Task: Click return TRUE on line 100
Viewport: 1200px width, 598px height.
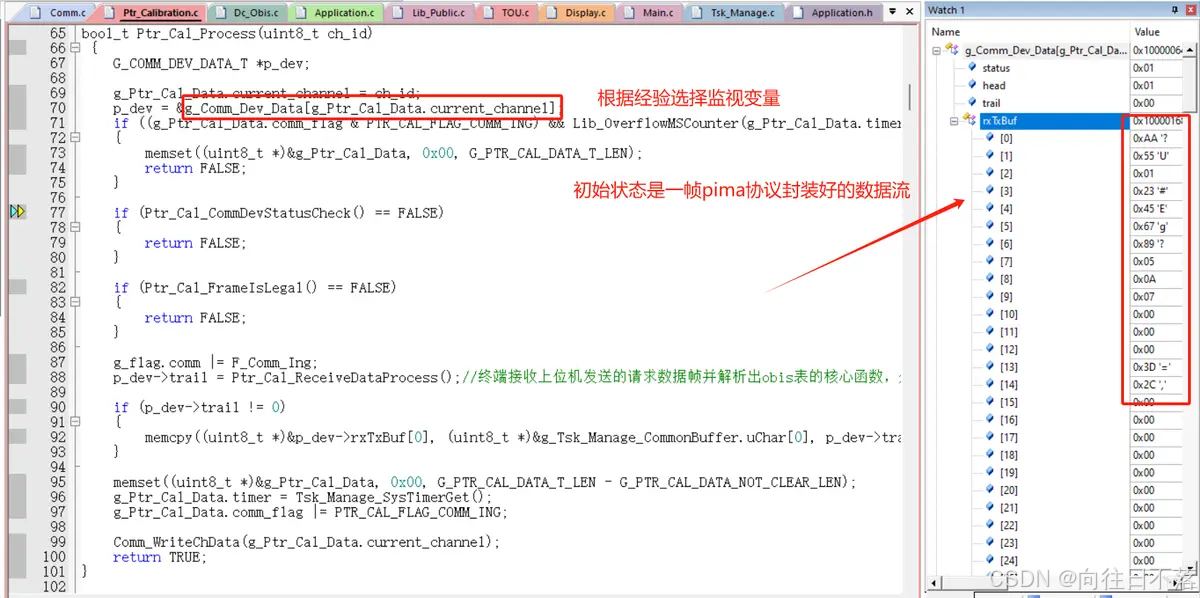Action: click(160, 557)
